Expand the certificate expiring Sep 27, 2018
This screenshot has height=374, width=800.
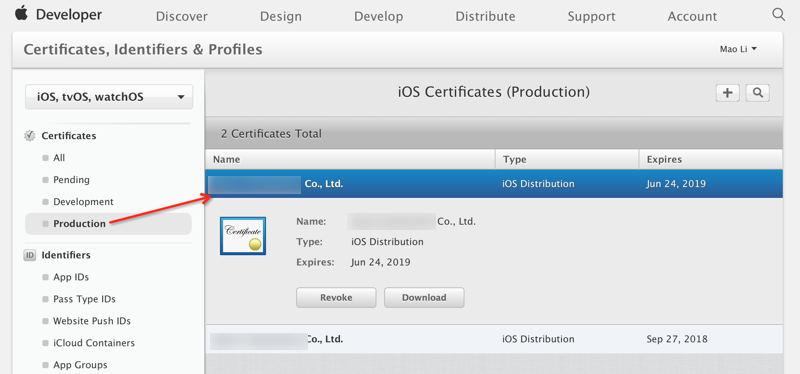494,339
